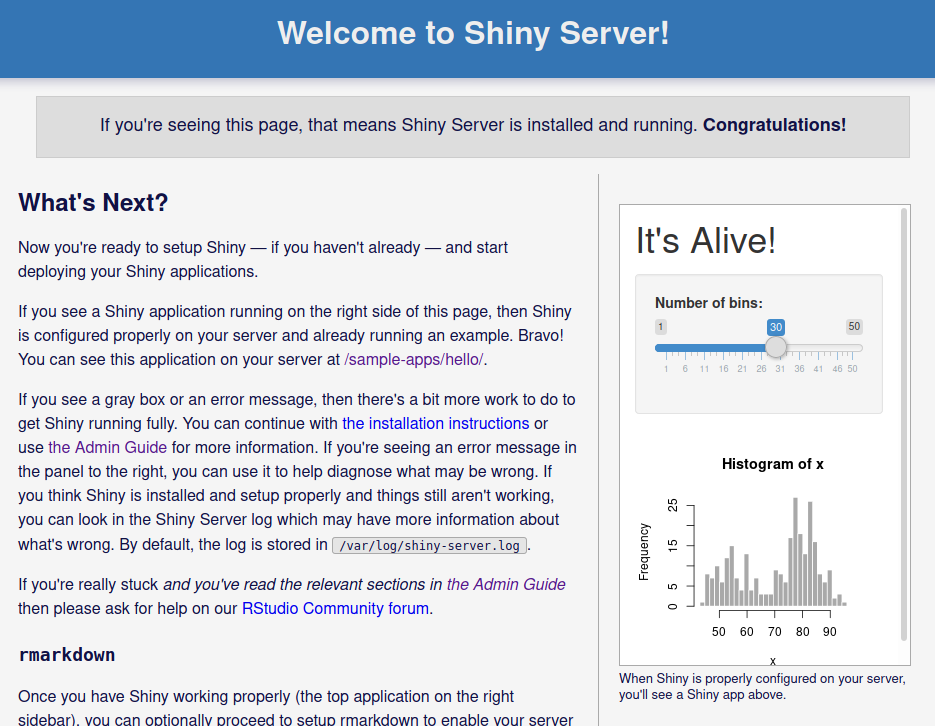Click the unfilled slider track near 41

(818, 348)
